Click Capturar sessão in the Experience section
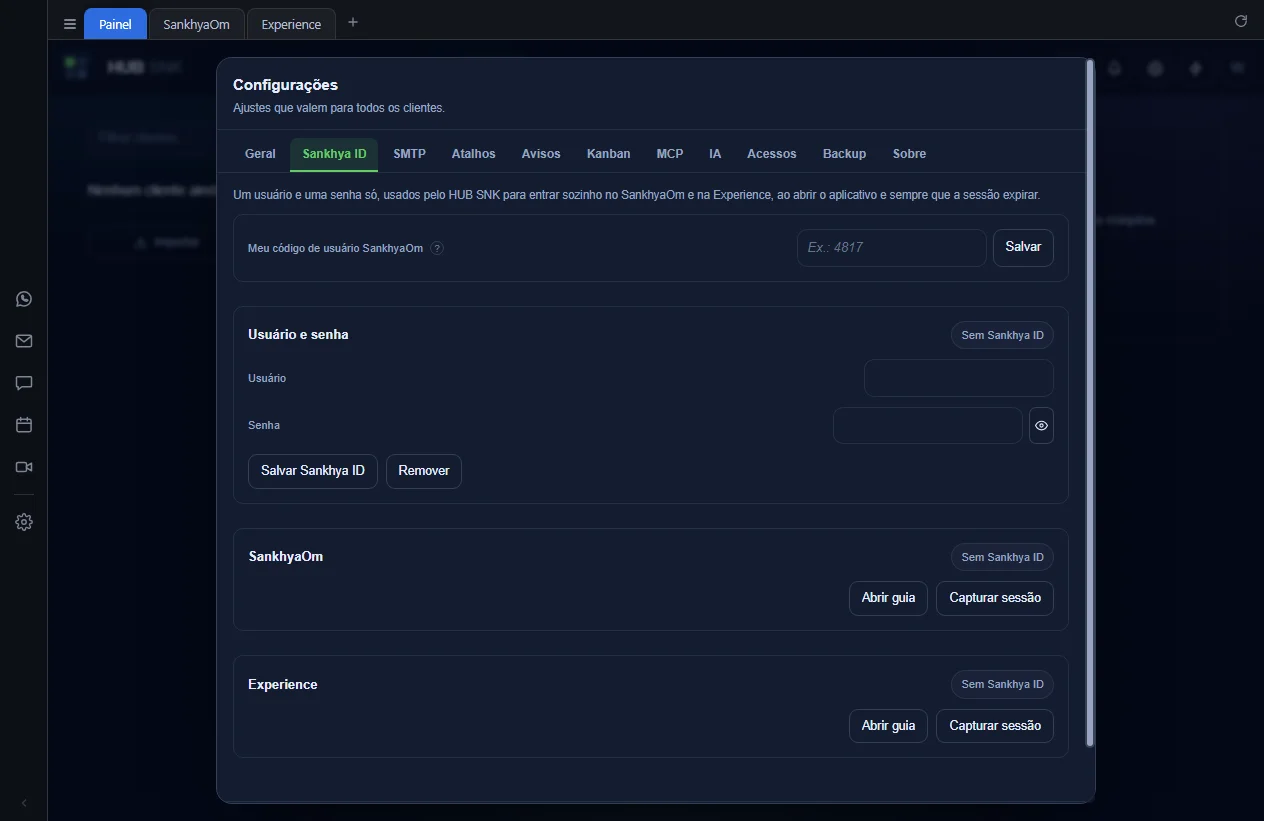This screenshot has height=821, width=1264. point(995,726)
